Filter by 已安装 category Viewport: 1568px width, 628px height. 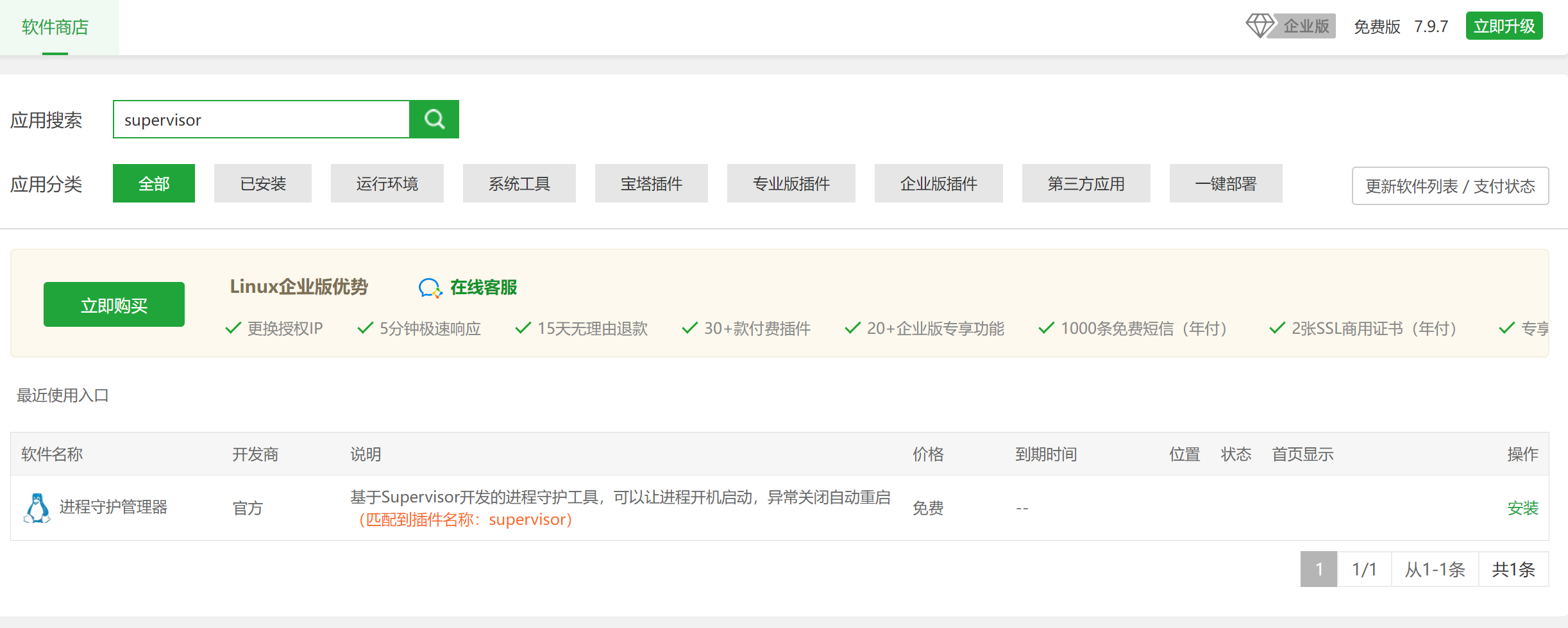[x=263, y=184]
